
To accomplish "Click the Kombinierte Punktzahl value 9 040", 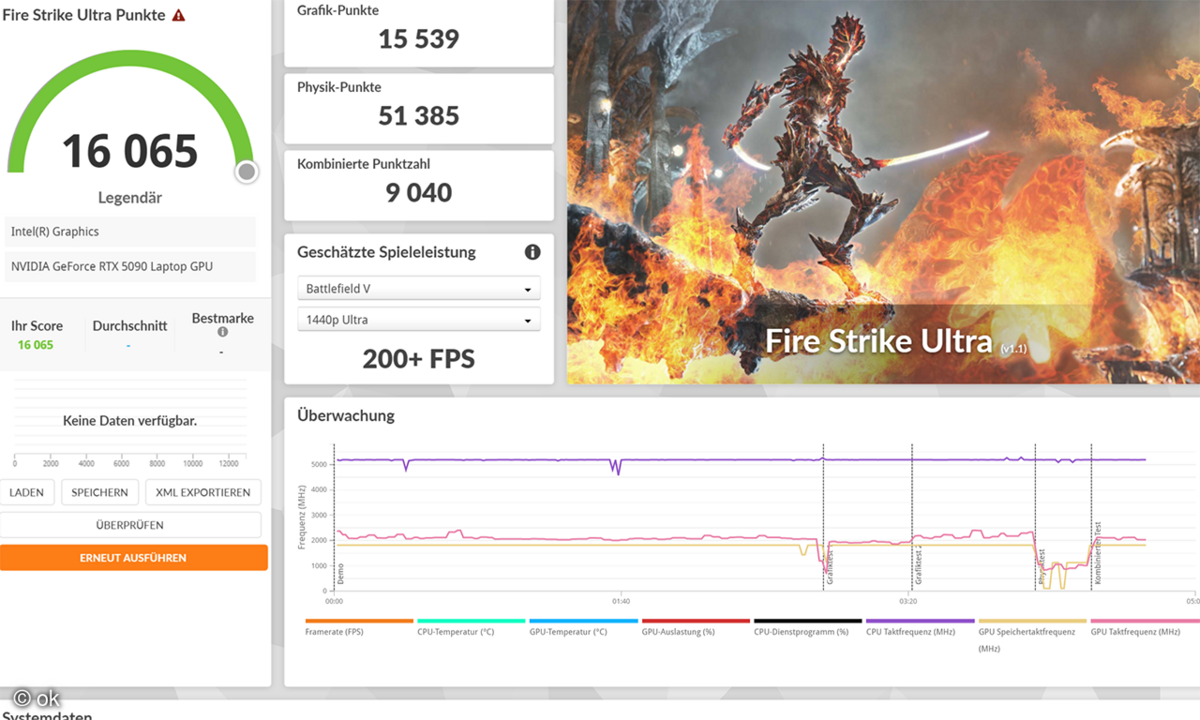I will pos(419,192).
